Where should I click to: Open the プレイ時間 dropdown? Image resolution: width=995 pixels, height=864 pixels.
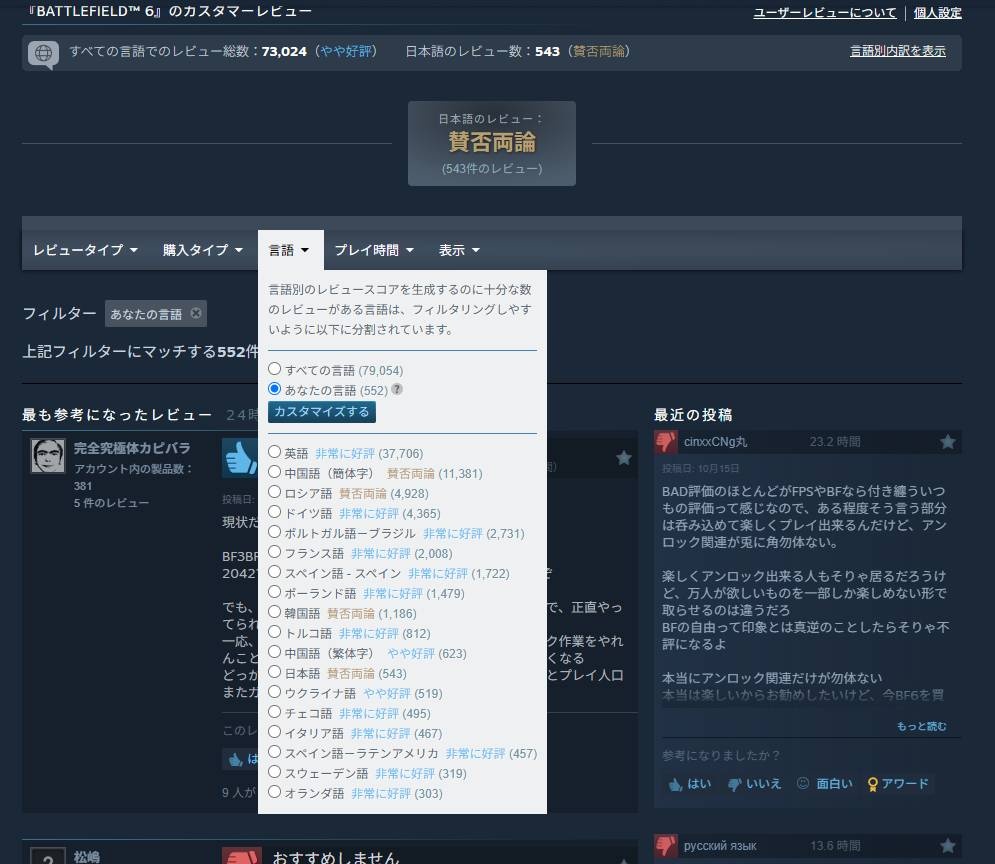click(373, 250)
